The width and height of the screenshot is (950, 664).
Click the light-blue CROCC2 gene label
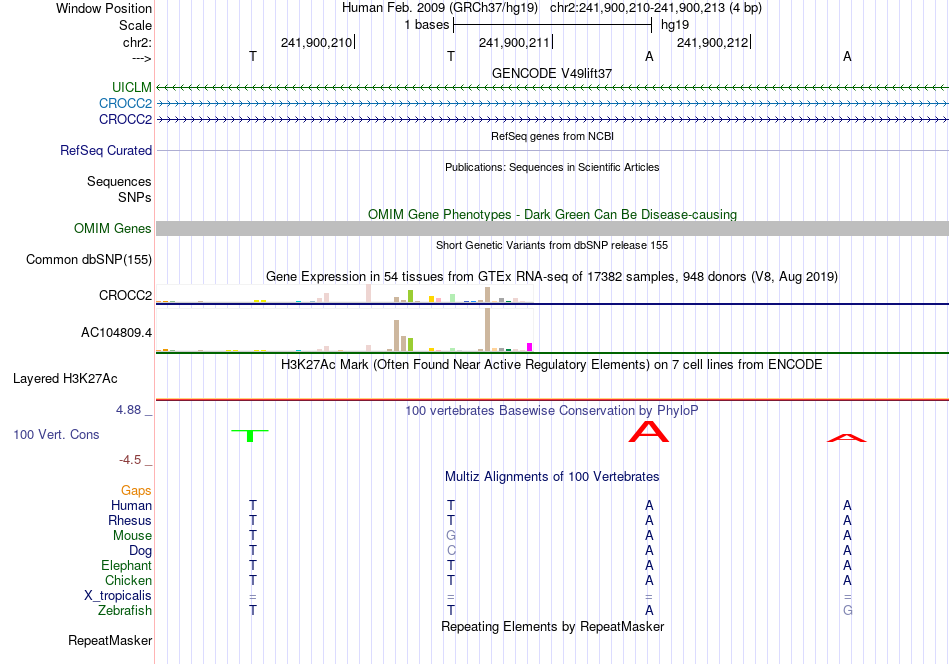125,104
